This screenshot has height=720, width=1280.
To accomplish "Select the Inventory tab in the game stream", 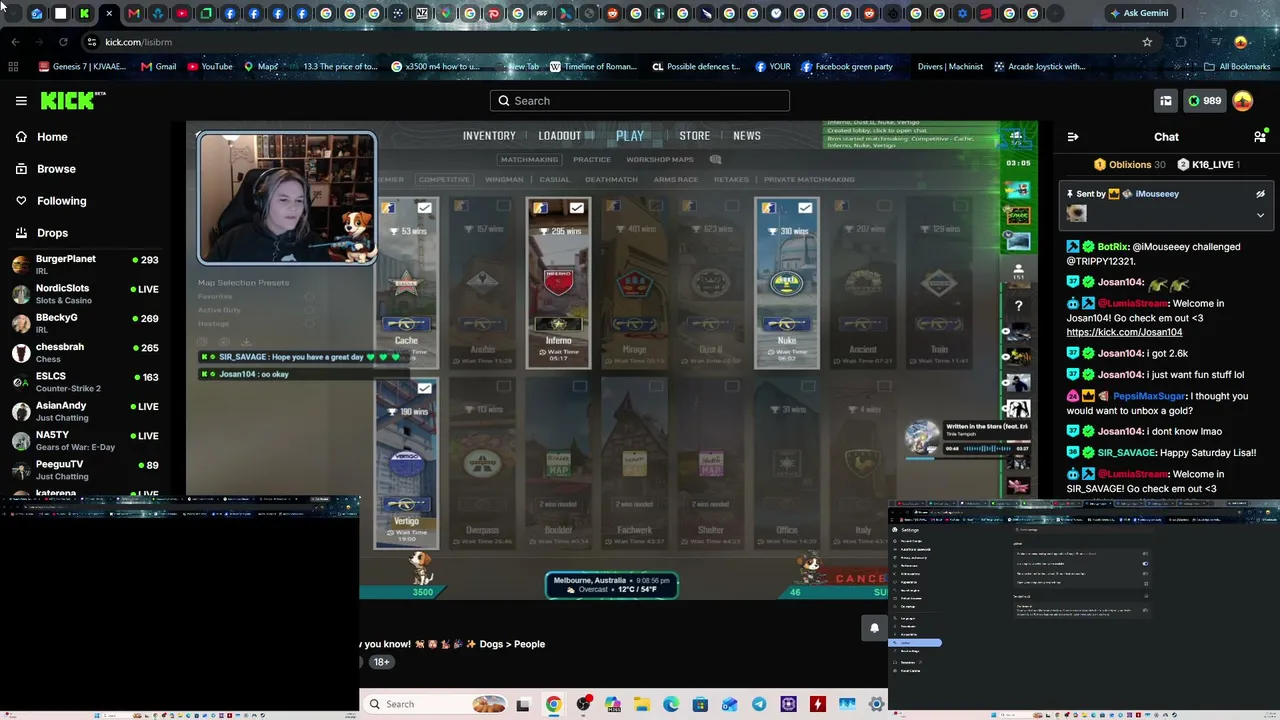I will tap(489, 136).
